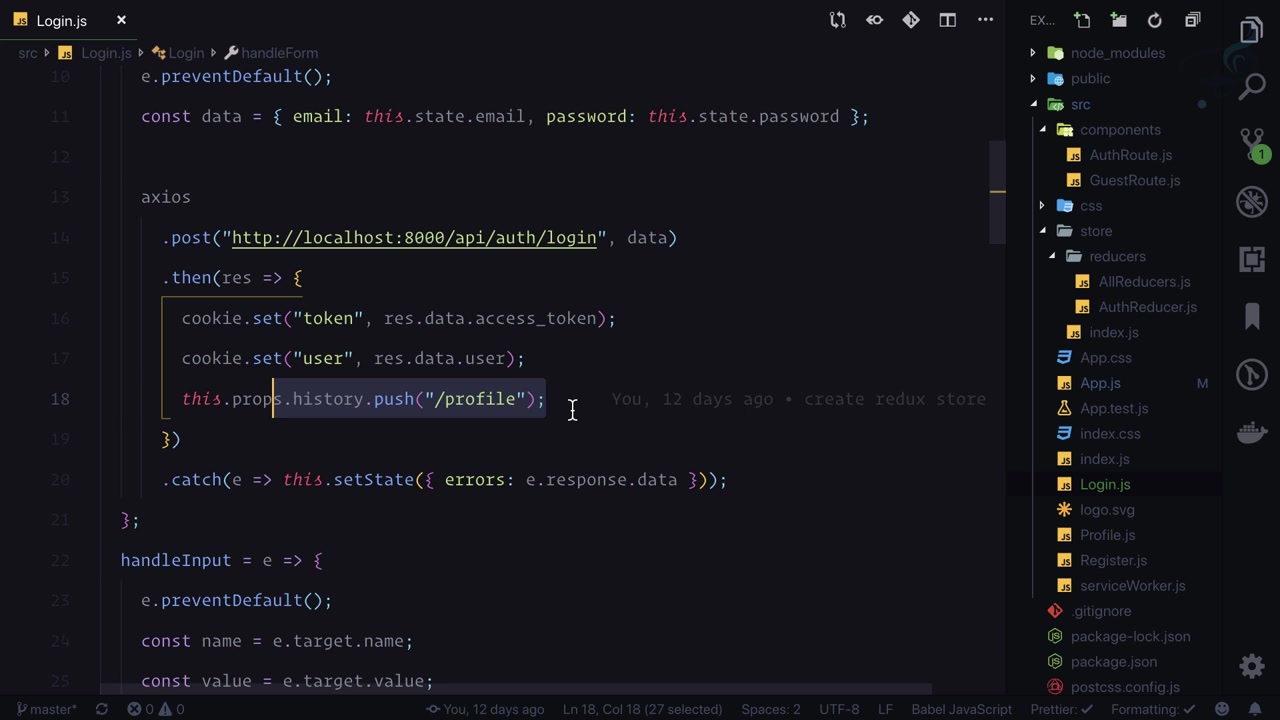
Task: Open .gitignore file
Action: point(1101,611)
